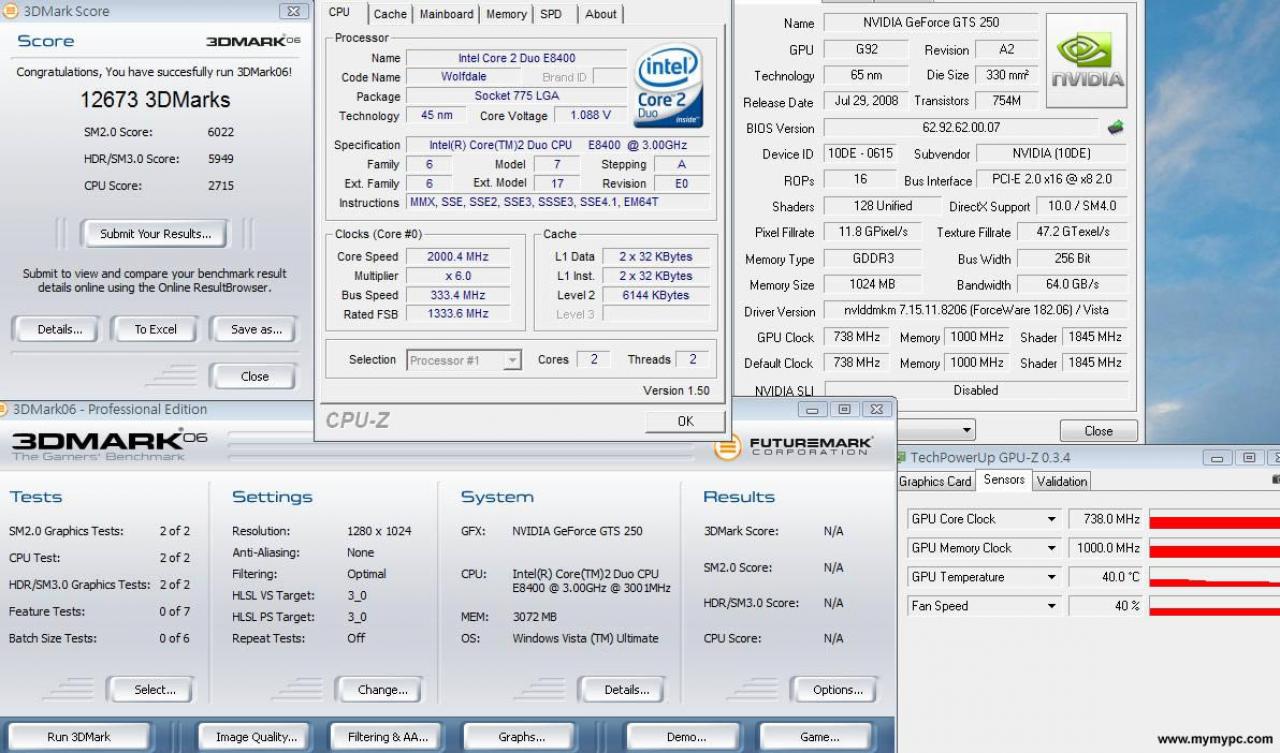
Task: Click the 3DMark Score window orange icon
Action: [x=11, y=11]
